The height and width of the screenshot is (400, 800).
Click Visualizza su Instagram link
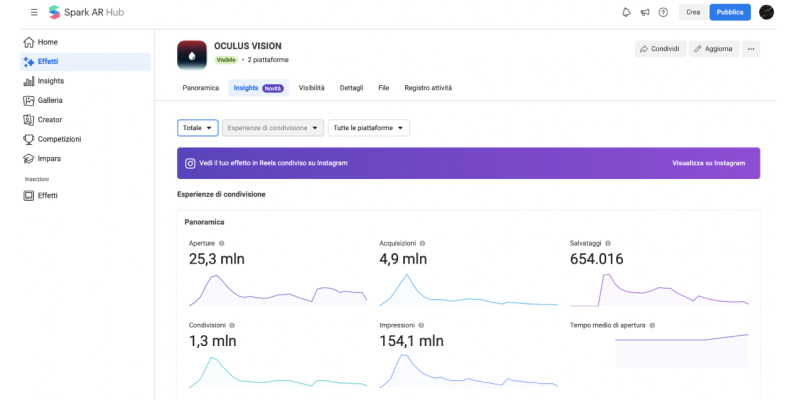(x=709, y=163)
